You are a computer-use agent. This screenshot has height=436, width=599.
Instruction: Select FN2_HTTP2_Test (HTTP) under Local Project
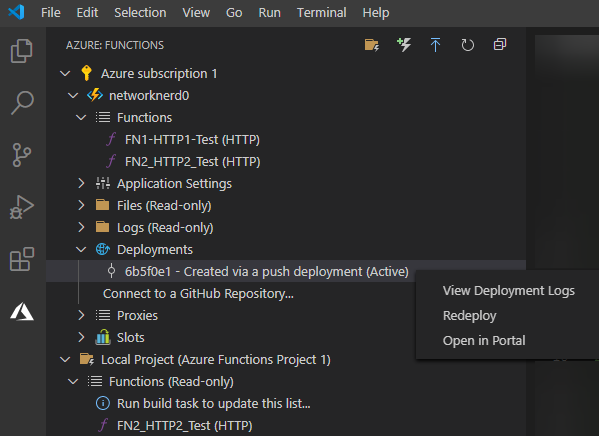(x=185, y=425)
